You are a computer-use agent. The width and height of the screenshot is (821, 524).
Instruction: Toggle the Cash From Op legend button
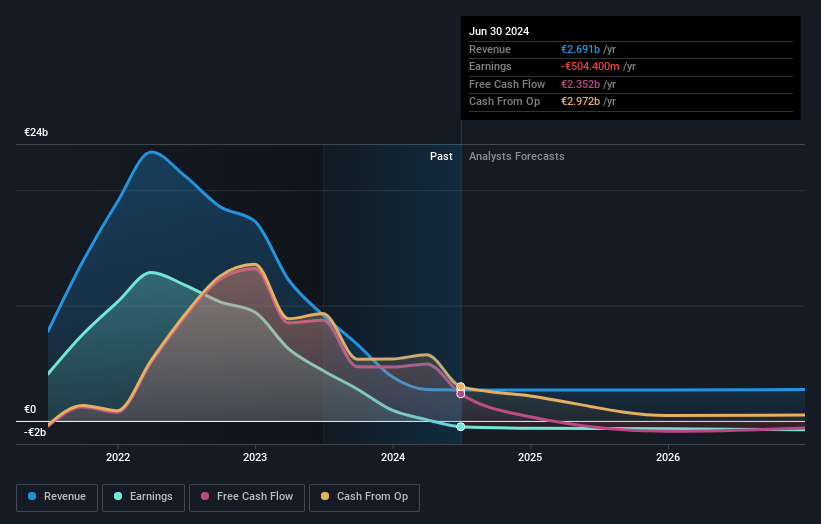[x=364, y=497]
